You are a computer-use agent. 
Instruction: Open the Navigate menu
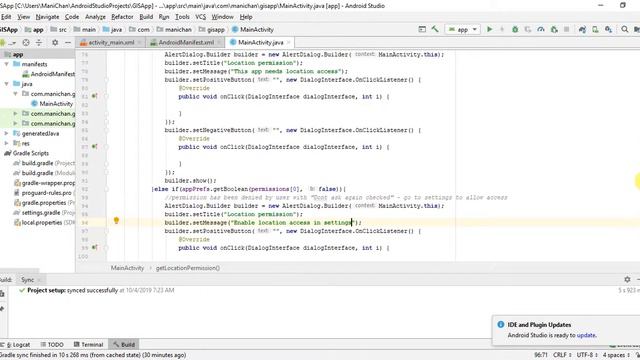[x=47, y=17]
